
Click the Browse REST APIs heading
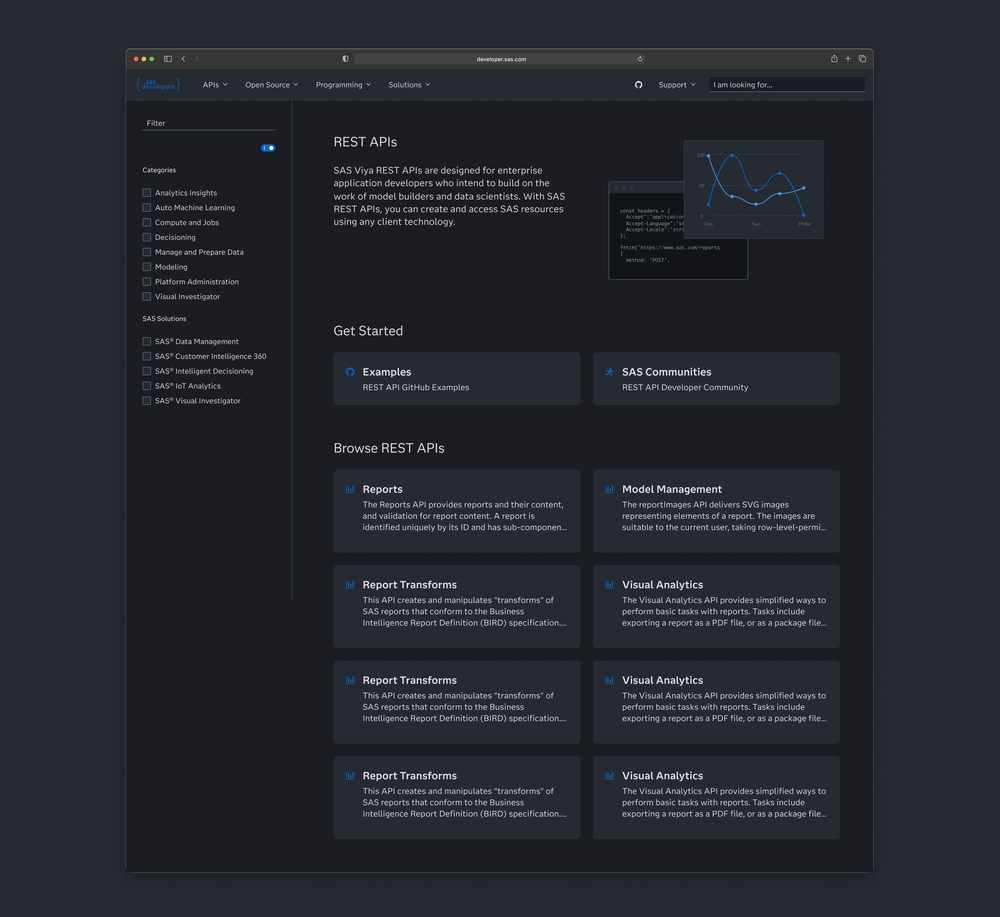click(x=389, y=448)
